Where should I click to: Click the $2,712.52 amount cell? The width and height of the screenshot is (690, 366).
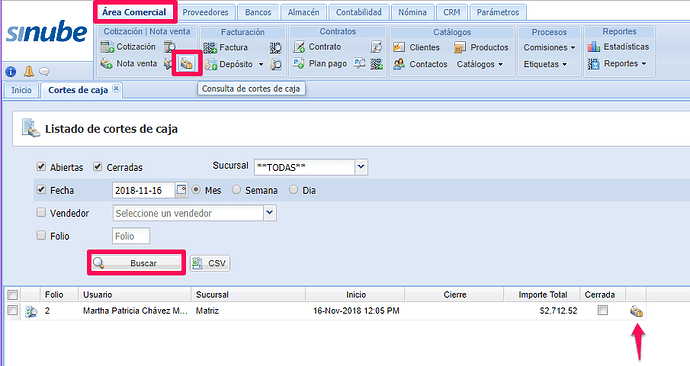542,311
